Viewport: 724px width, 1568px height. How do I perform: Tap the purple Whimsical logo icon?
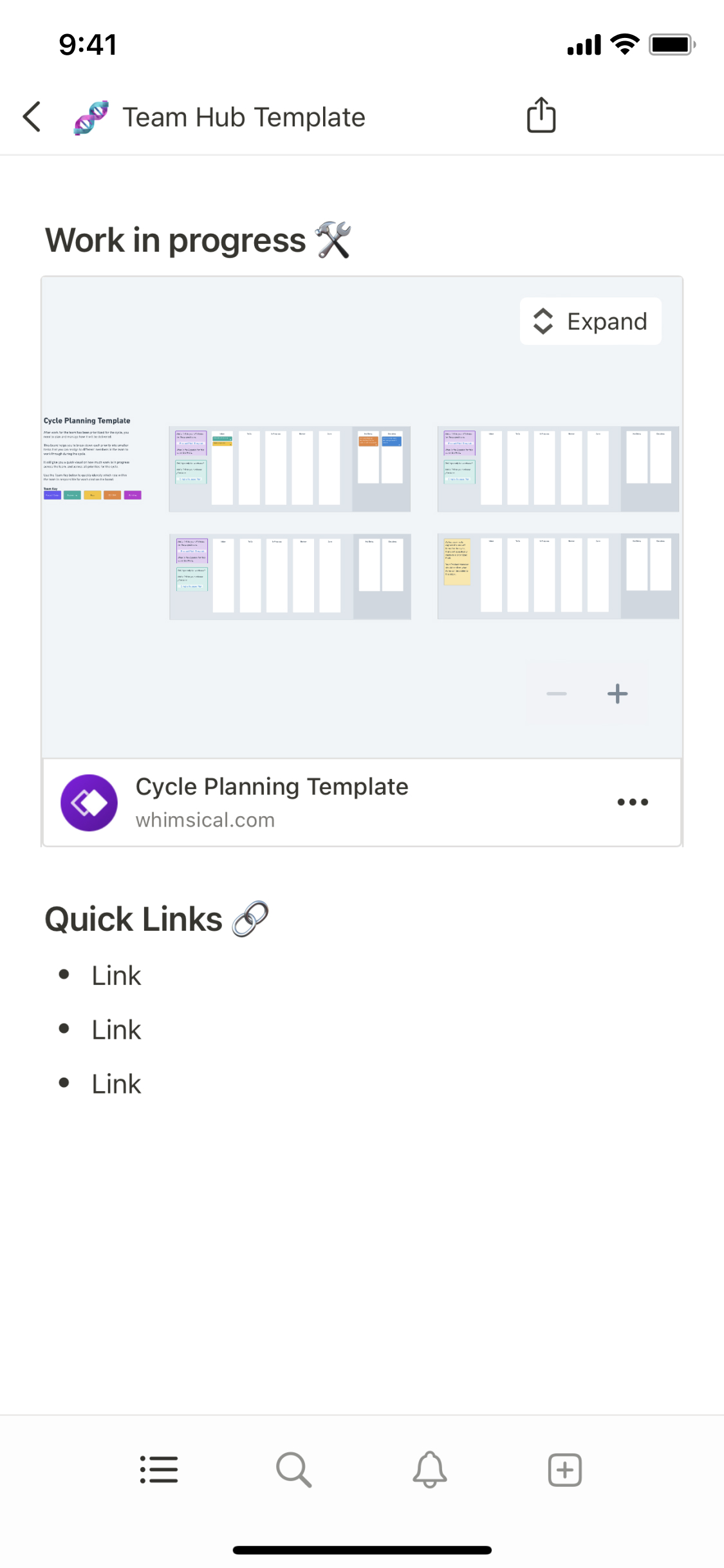click(x=89, y=802)
